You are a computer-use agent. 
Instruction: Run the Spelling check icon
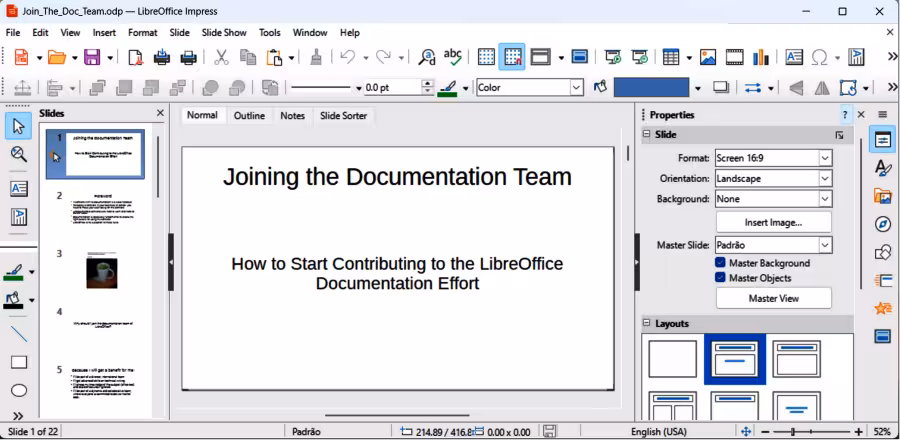click(453, 56)
